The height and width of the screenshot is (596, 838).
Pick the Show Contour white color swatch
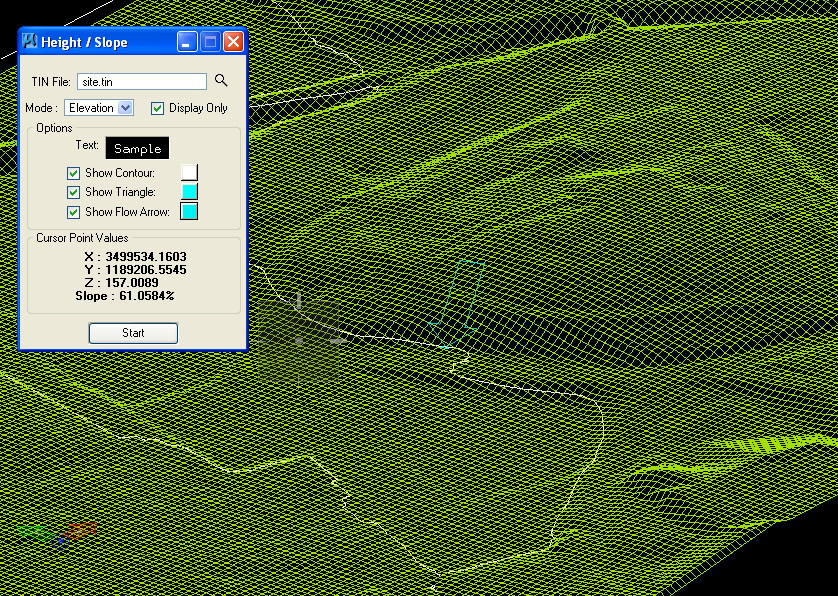(x=189, y=172)
